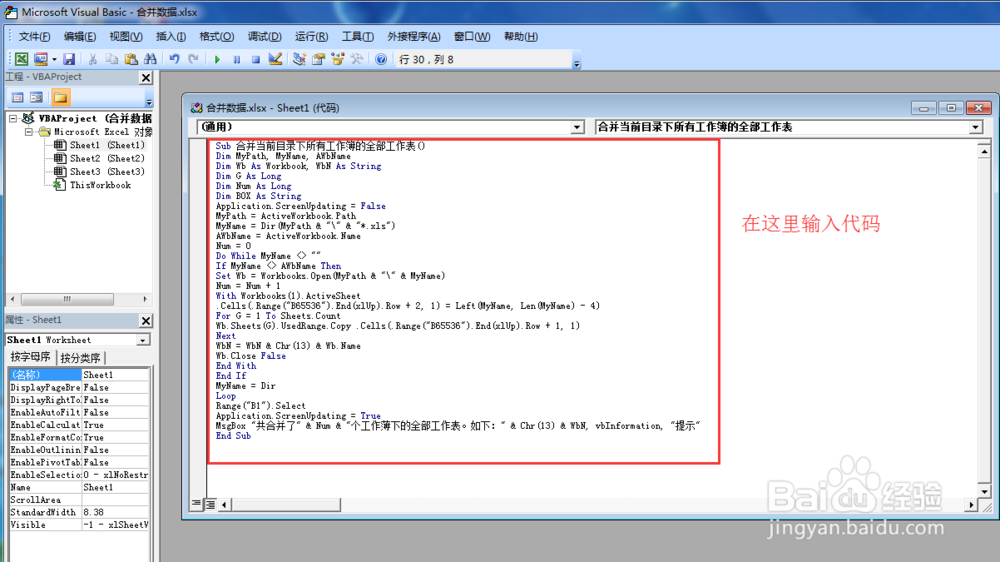Open Properties Window toolbar icon
The image size is (1000, 562).
318,59
